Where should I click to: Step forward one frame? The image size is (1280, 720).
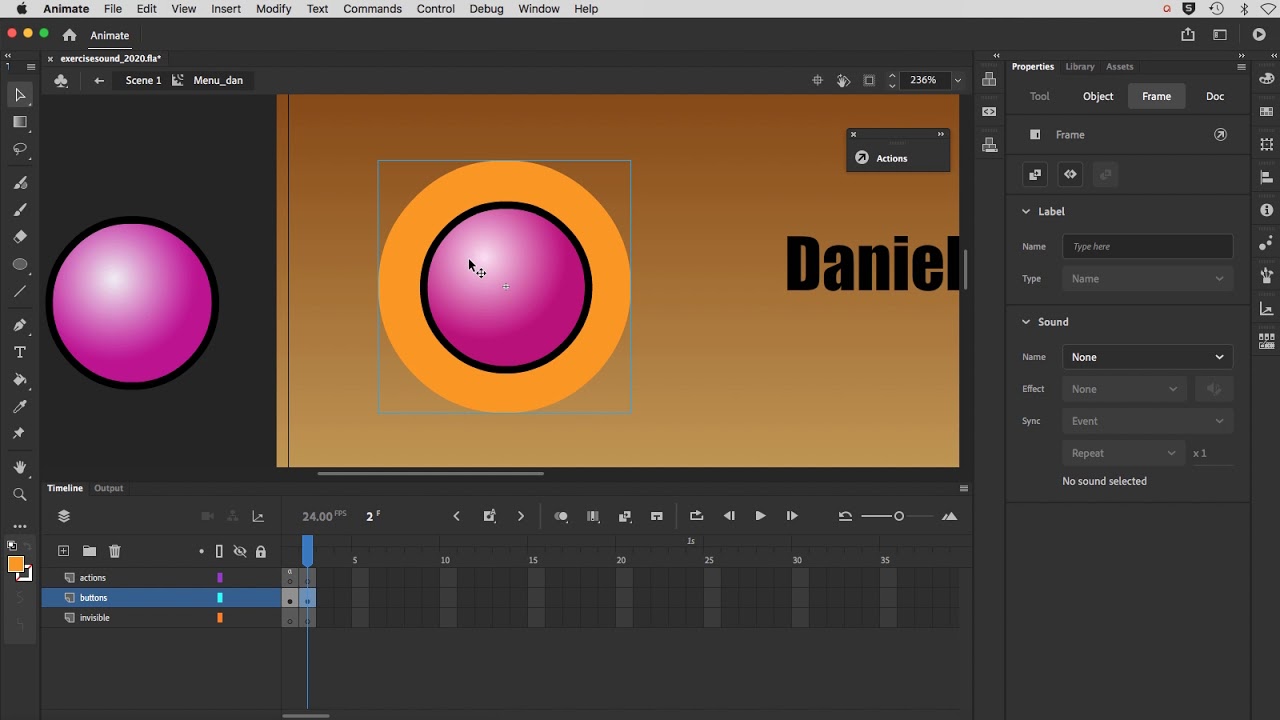[792, 516]
